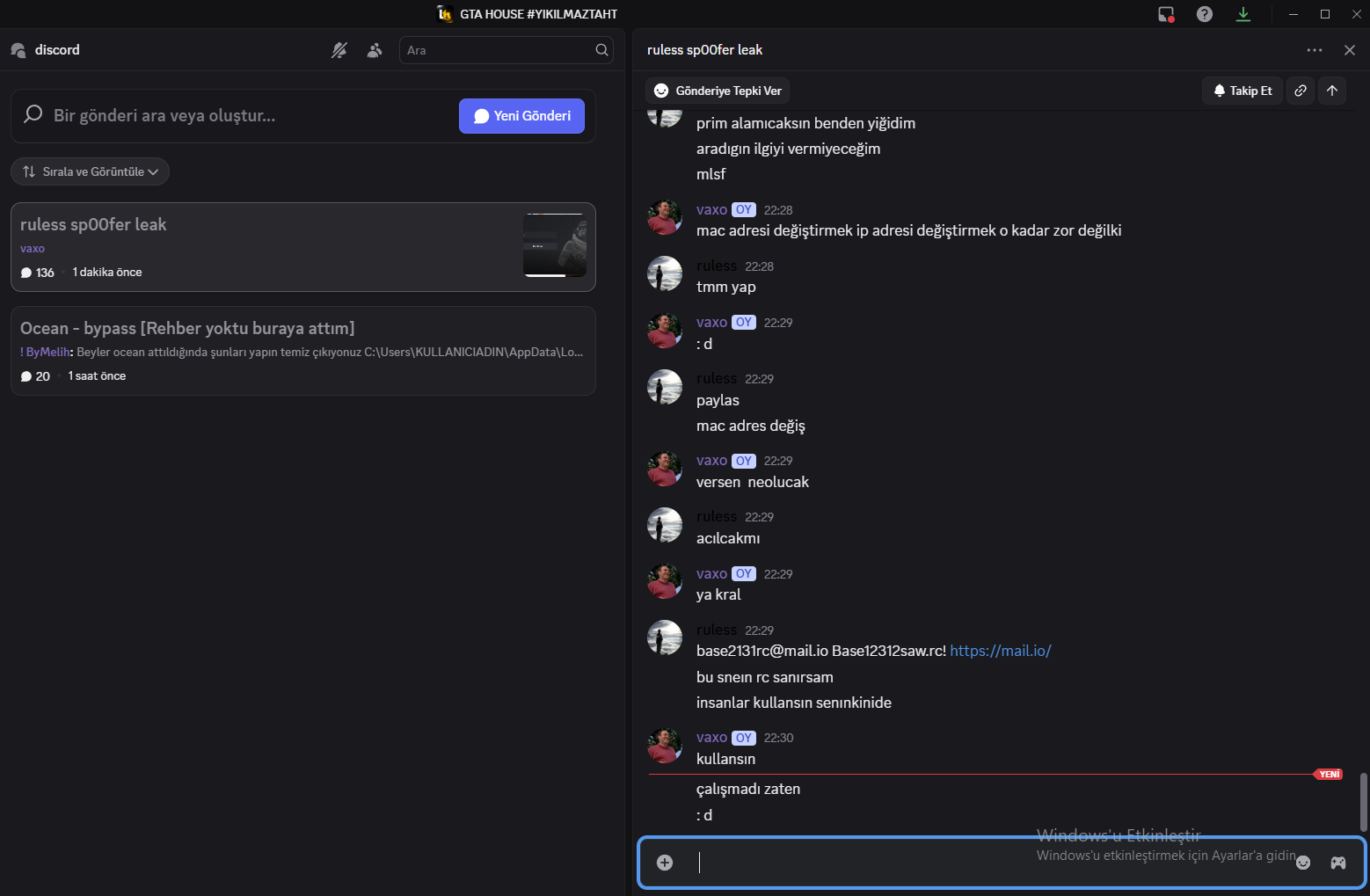The image size is (1370, 896).
Task: Copy the post link chain icon
Action: tap(1301, 91)
